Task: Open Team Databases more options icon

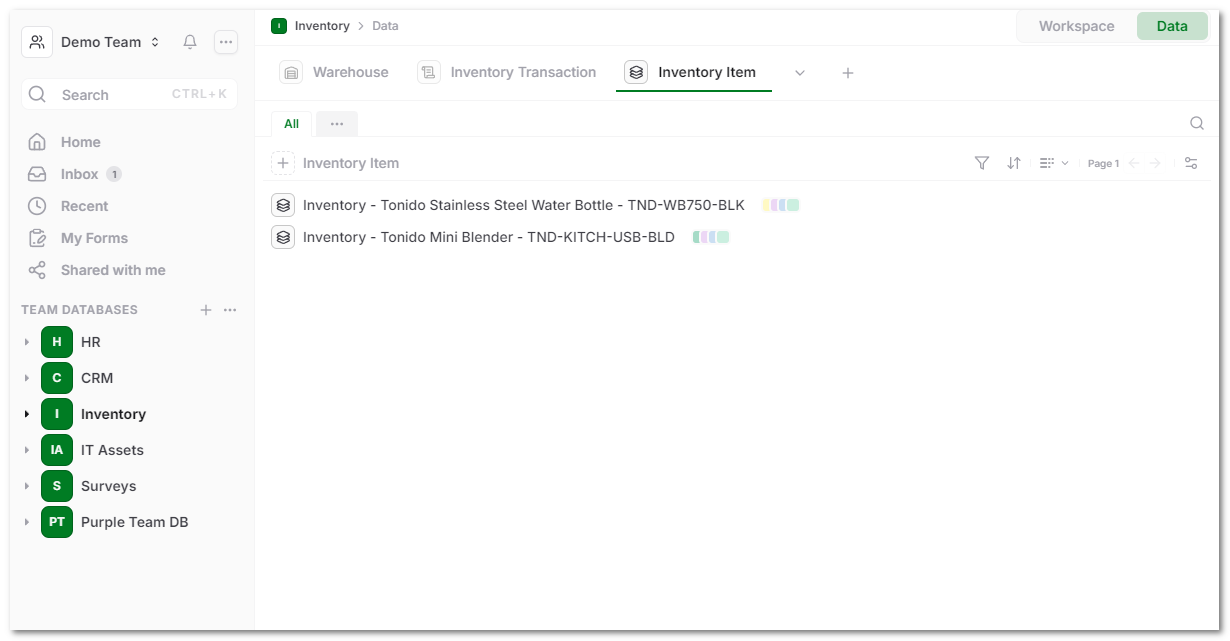Action: tap(230, 310)
